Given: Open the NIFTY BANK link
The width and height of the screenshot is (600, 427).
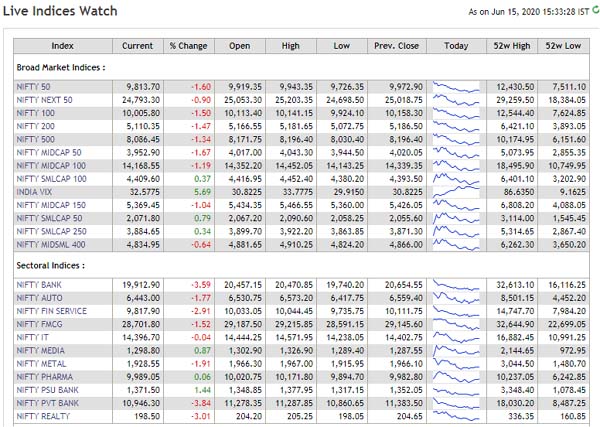Looking at the screenshot, I should 39,285.
